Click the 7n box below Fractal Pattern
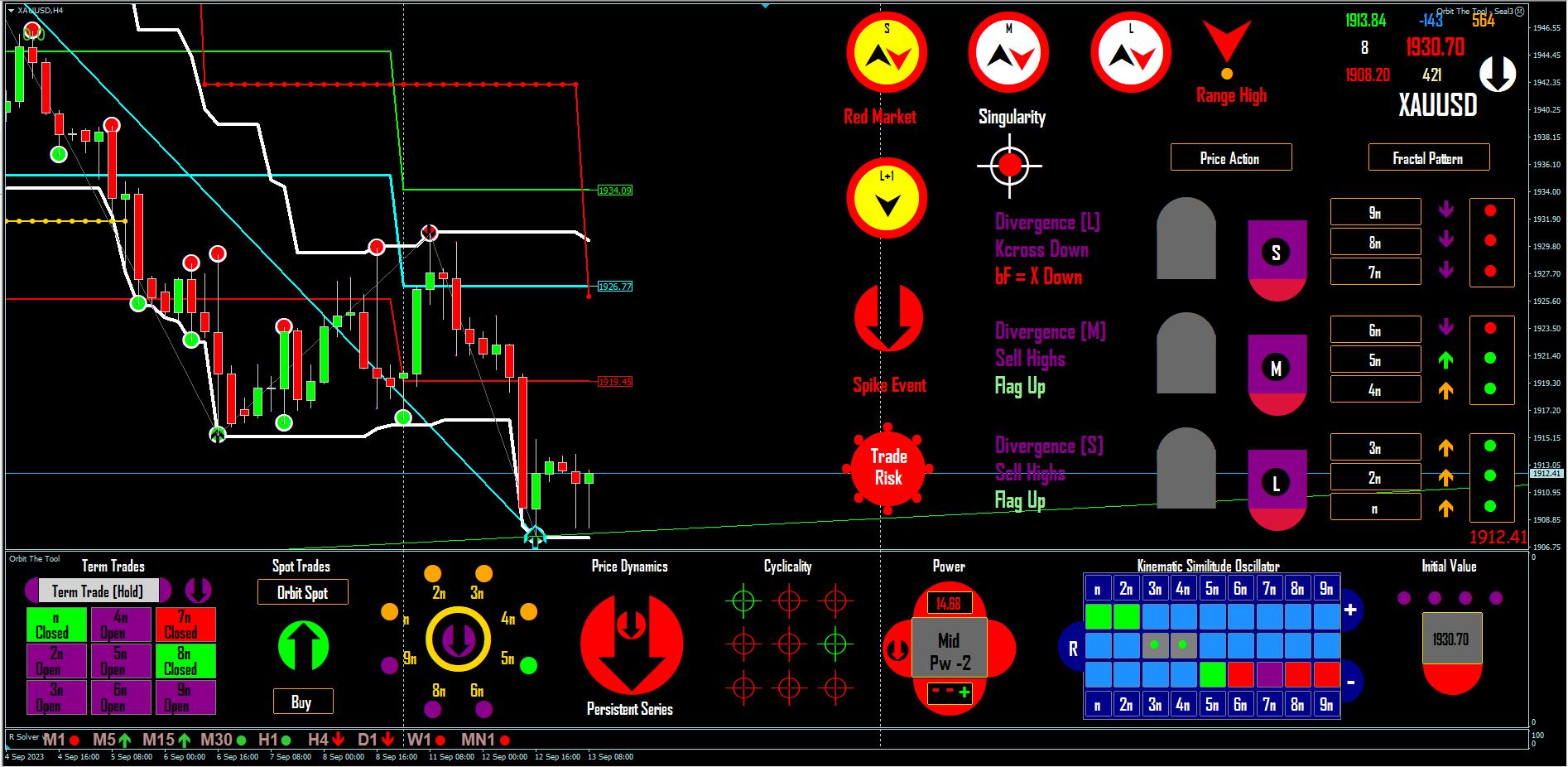Viewport: 1568px width, 767px height. 1375,272
